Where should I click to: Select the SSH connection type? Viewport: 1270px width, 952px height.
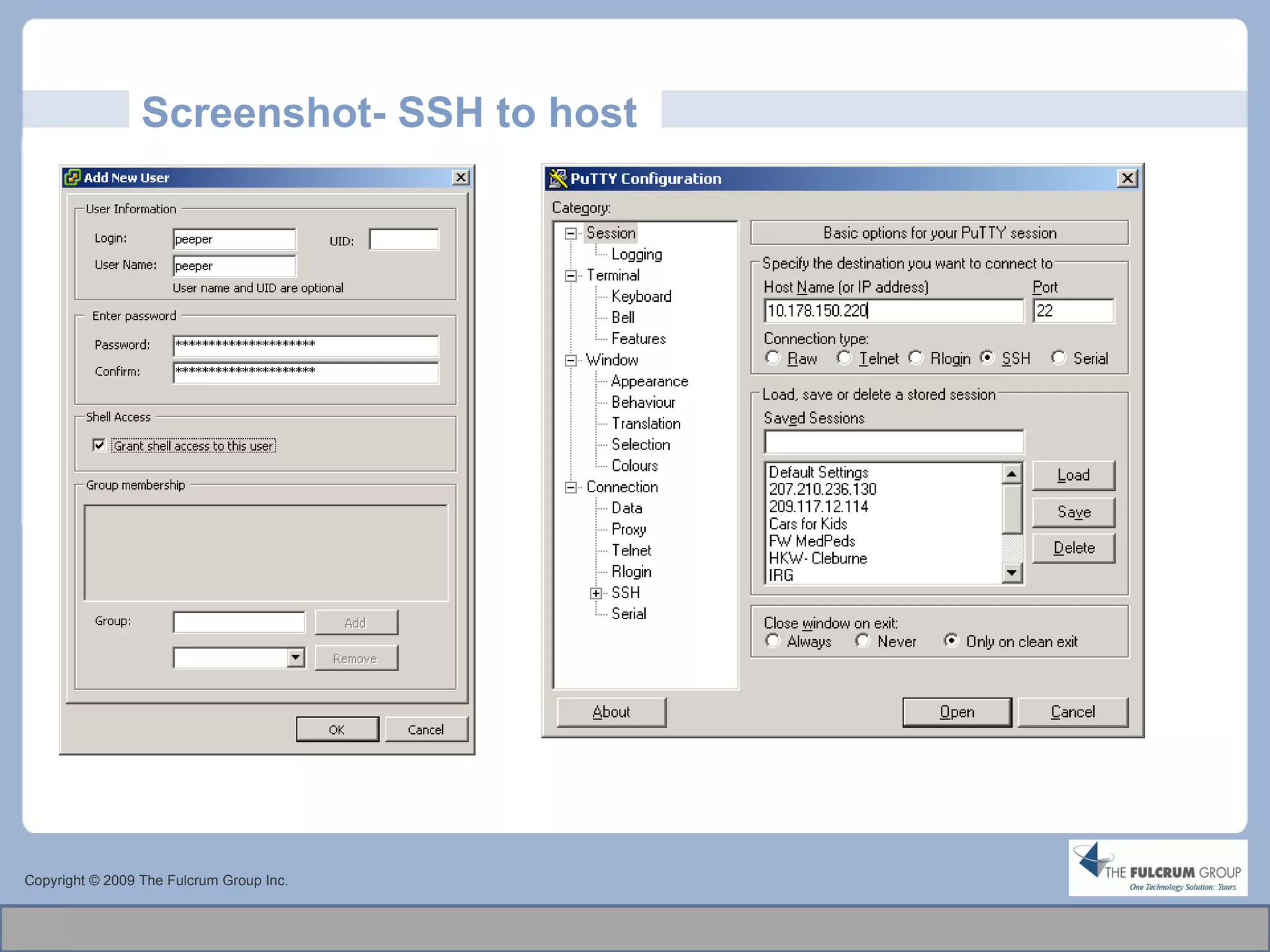click(x=987, y=358)
